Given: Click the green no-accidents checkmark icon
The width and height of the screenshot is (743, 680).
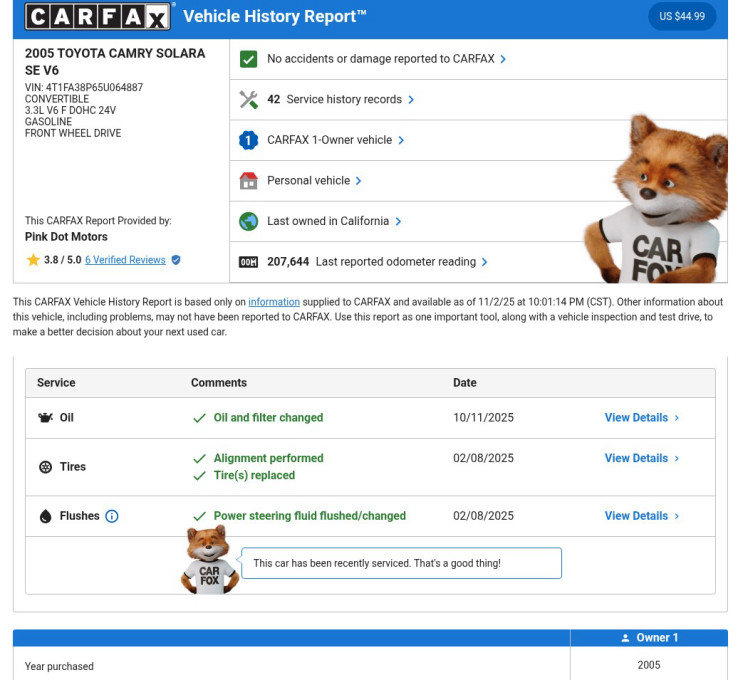Looking at the screenshot, I should [x=249, y=59].
